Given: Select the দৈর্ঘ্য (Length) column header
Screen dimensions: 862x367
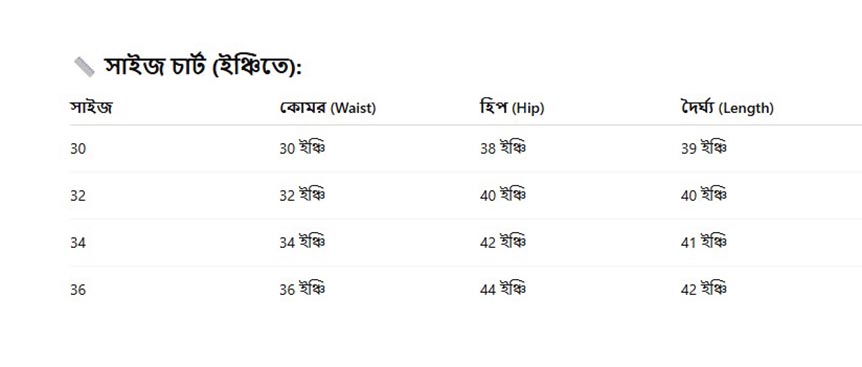Looking at the screenshot, I should [727, 108].
